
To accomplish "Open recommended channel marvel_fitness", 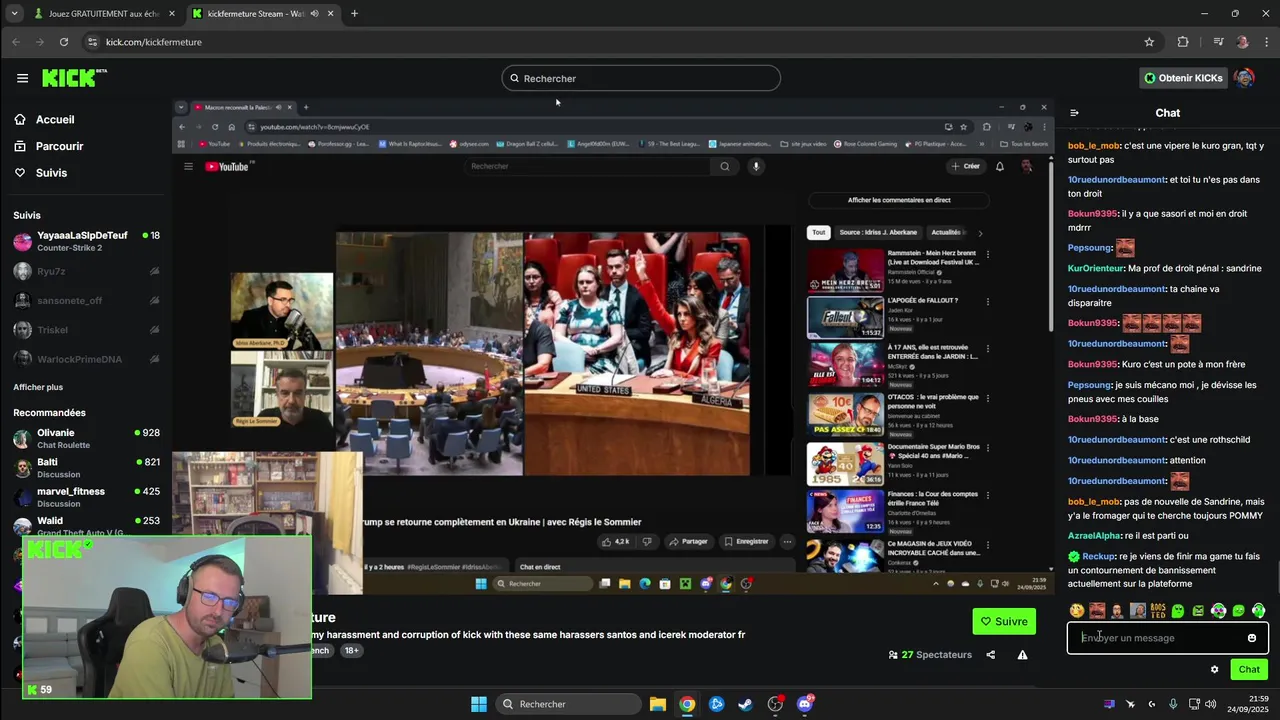I will click(86, 497).
